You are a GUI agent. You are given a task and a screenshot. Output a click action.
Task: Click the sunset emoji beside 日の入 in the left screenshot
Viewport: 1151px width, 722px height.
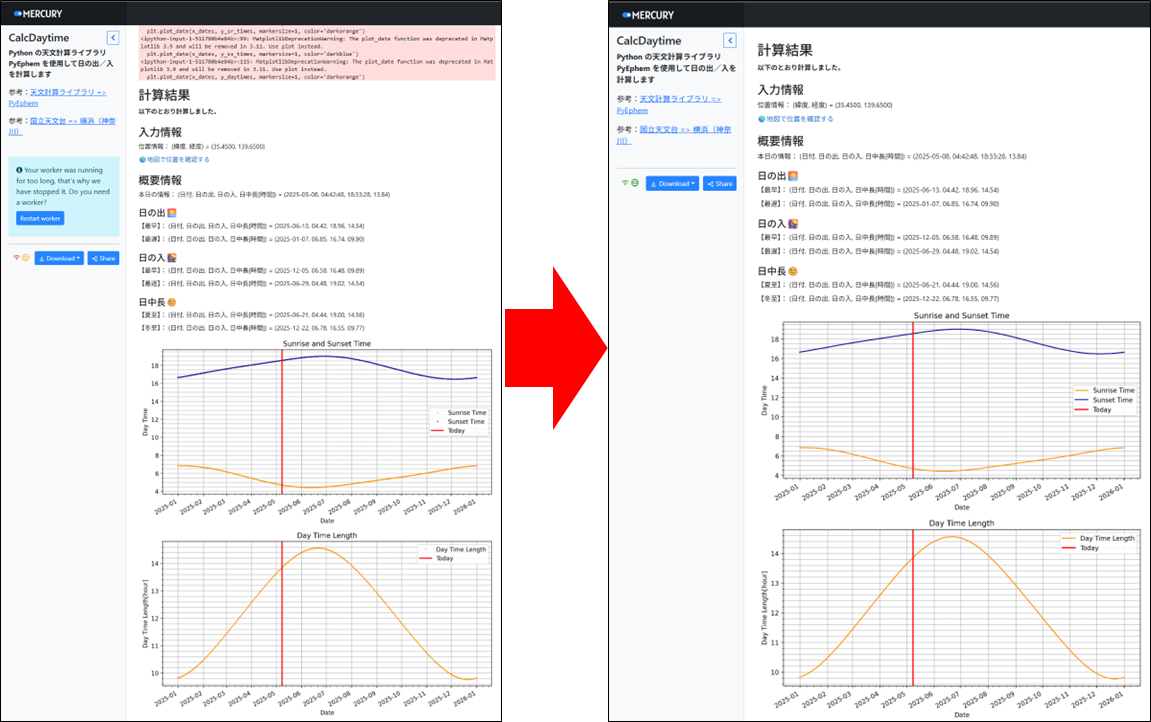point(172,258)
